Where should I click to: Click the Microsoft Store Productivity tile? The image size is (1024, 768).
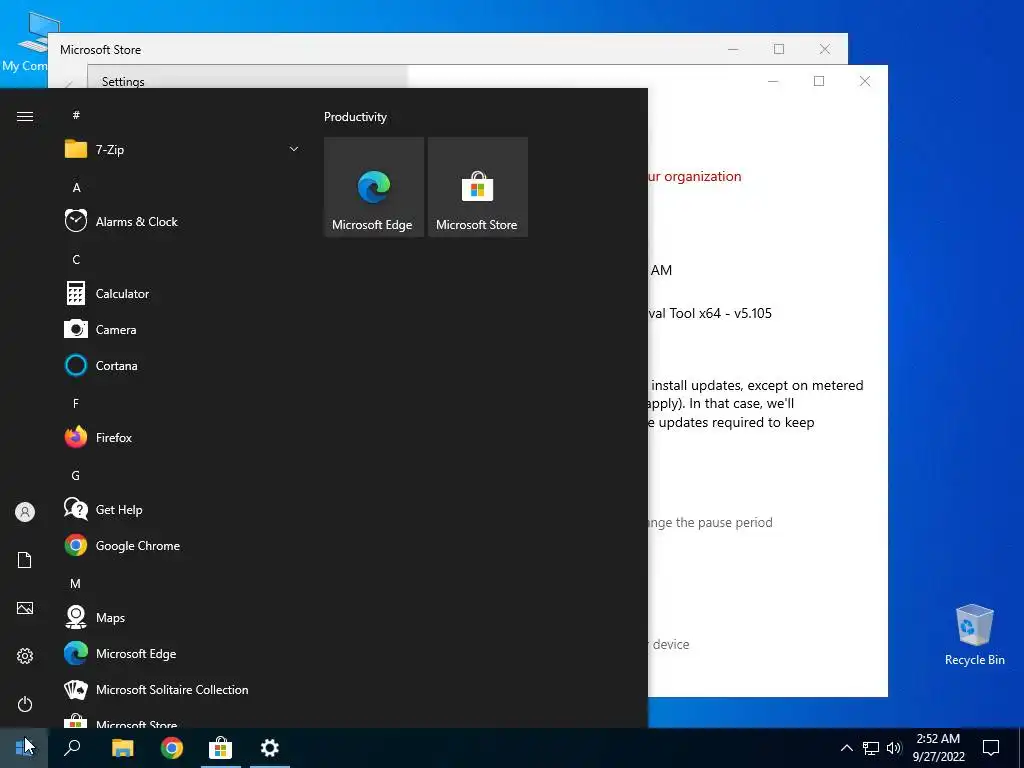click(x=477, y=187)
